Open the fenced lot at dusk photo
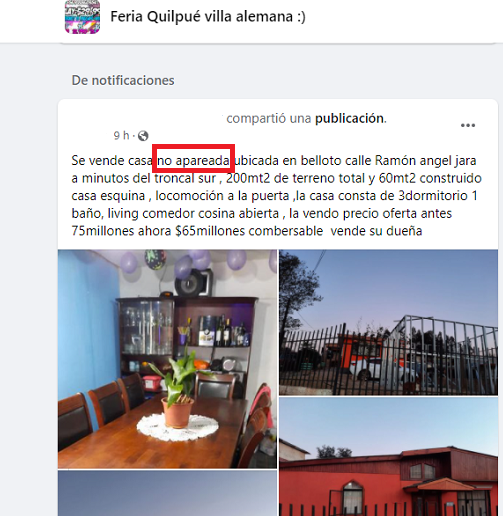This screenshot has height=516, width=503. (388, 322)
